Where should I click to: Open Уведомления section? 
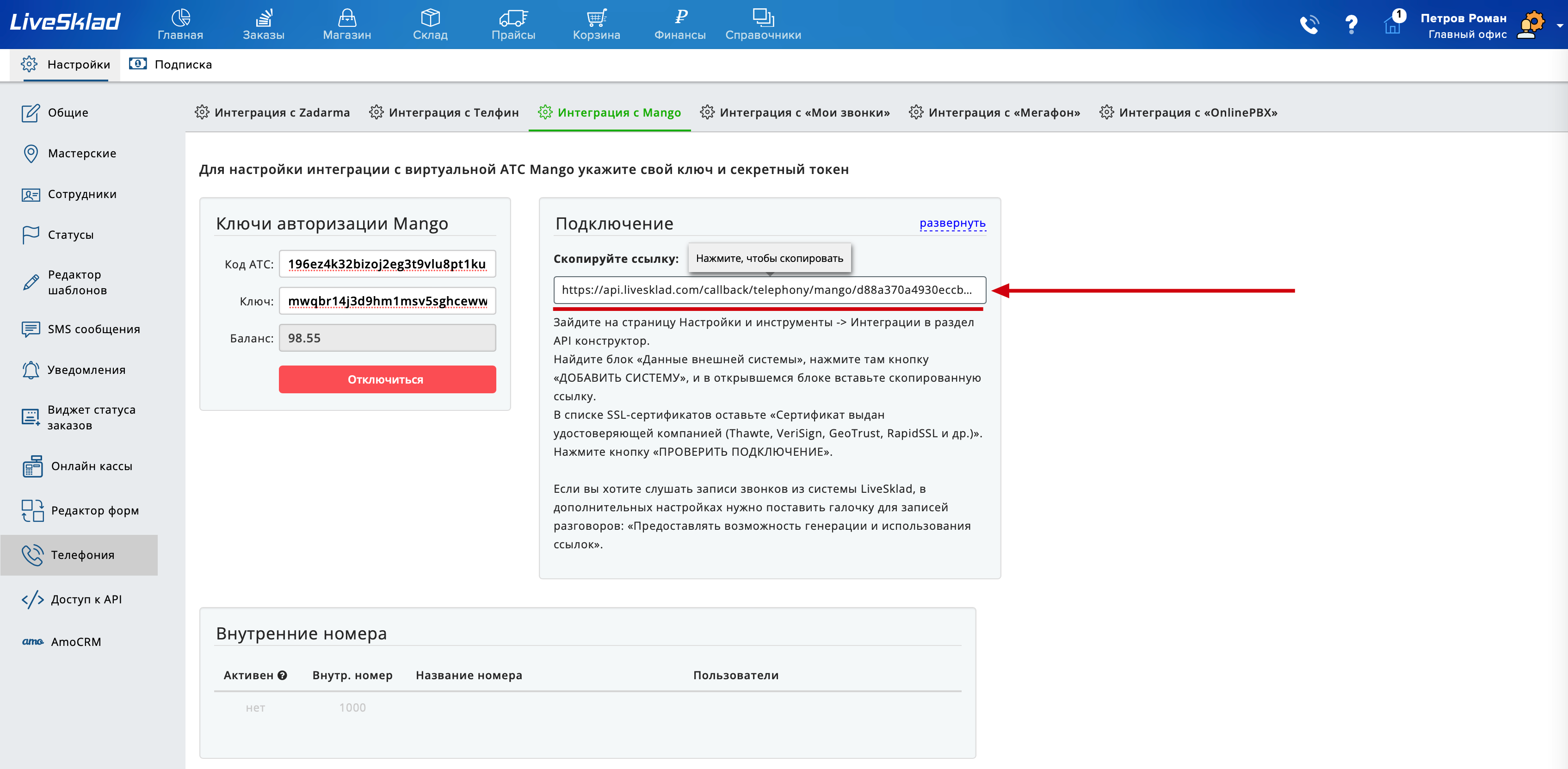click(74, 370)
